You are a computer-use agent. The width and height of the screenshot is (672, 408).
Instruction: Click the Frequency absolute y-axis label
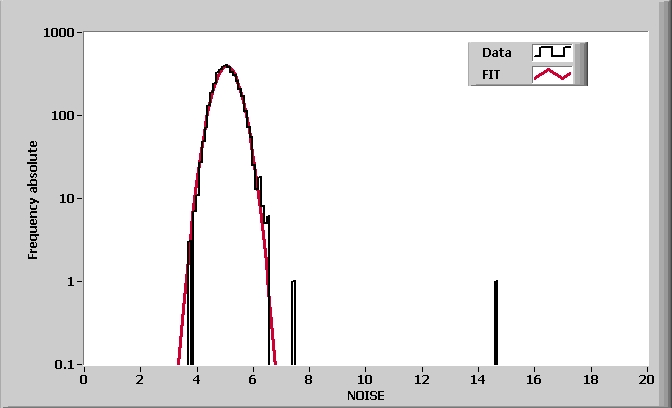click(33, 200)
